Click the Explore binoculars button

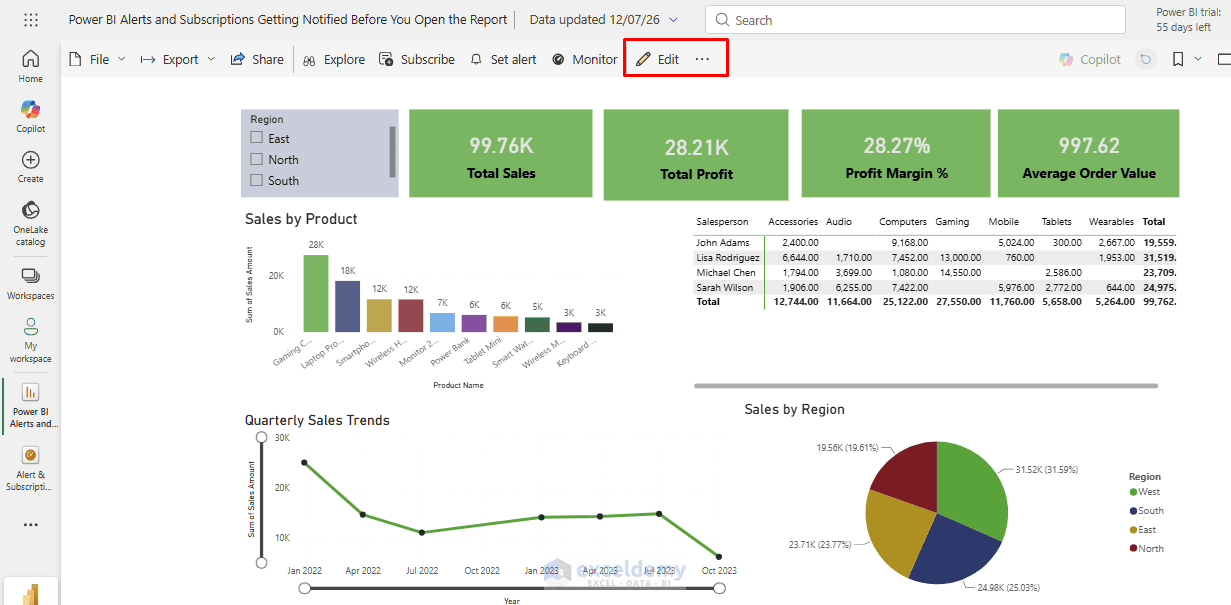click(334, 60)
